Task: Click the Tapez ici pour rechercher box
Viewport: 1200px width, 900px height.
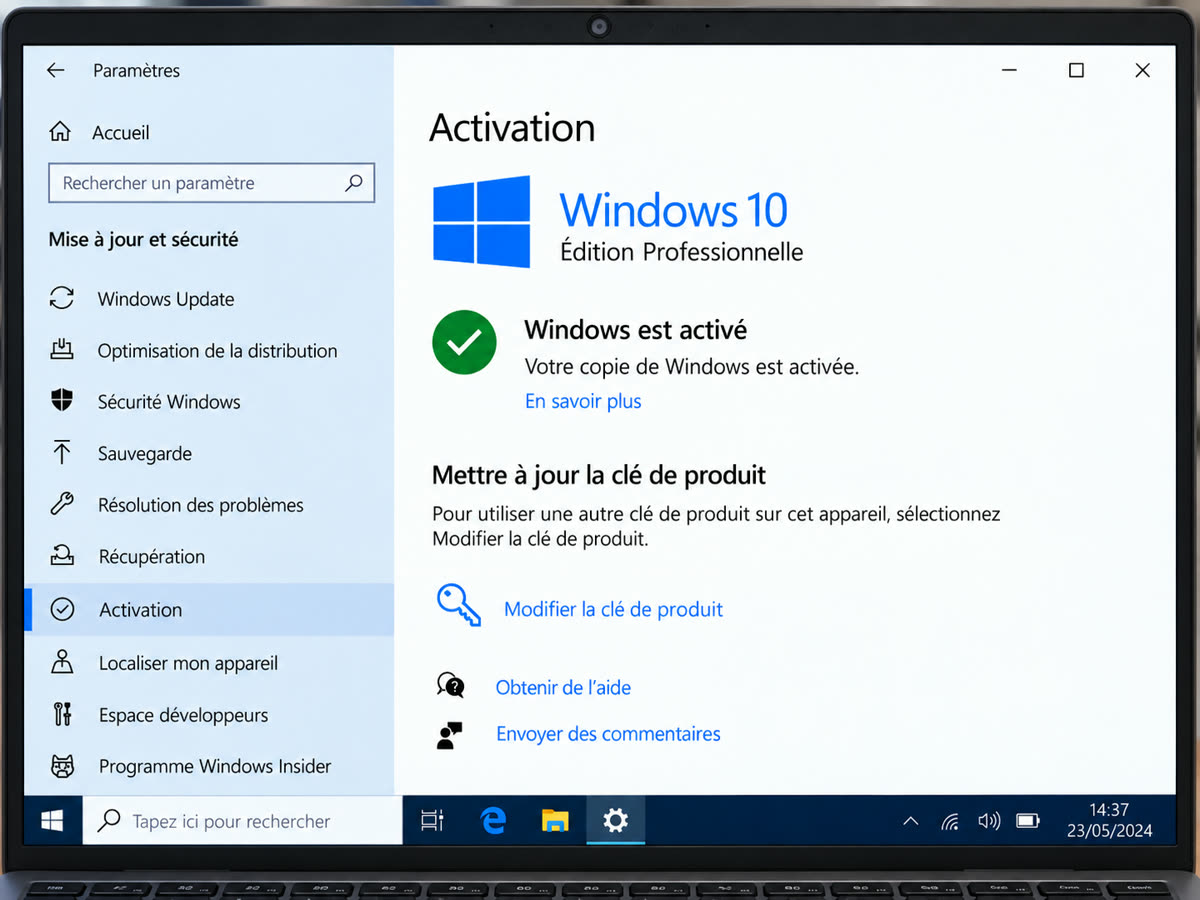Action: tap(242, 821)
